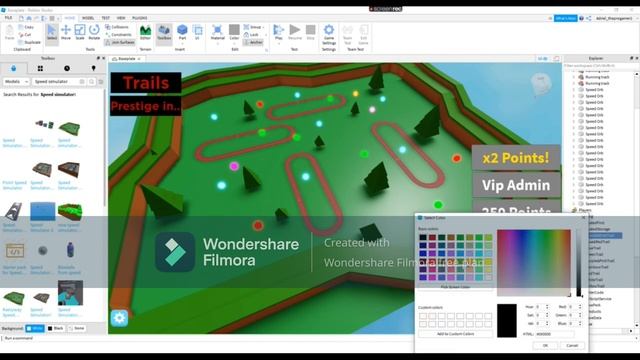Toggle the Collisions option
Image resolution: width=640 pixels, height=360 pixels.
click(117, 27)
